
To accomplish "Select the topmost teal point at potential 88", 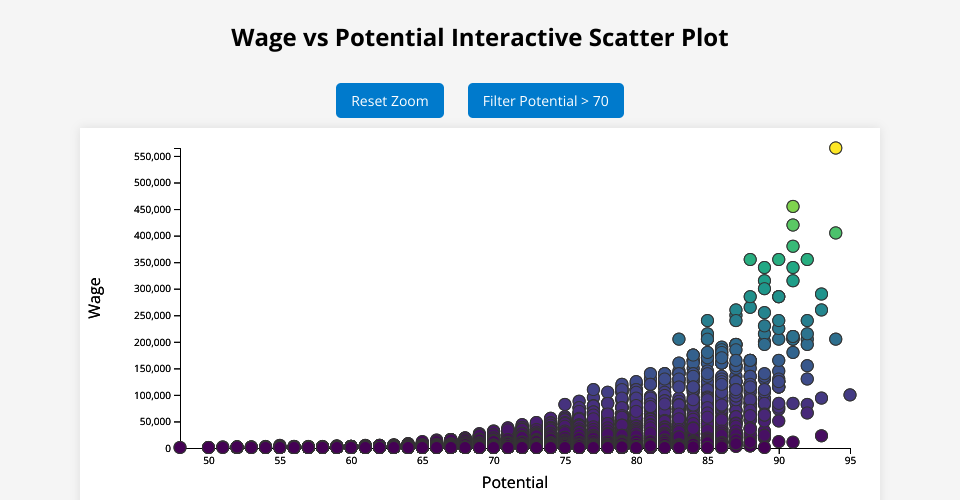I will click(x=750, y=260).
